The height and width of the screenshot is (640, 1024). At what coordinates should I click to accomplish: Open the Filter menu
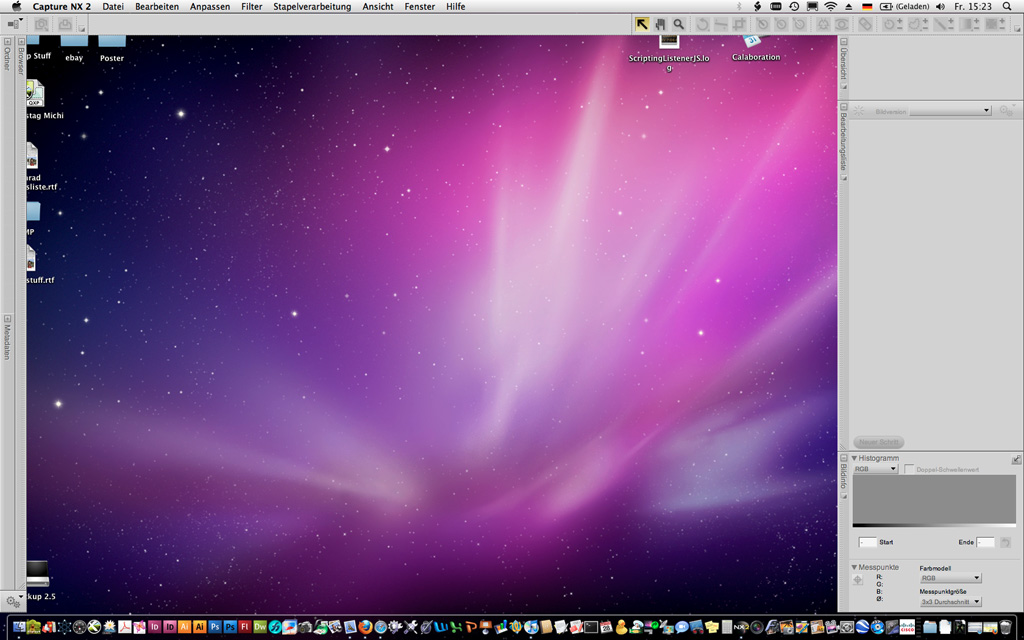(251, 7)
